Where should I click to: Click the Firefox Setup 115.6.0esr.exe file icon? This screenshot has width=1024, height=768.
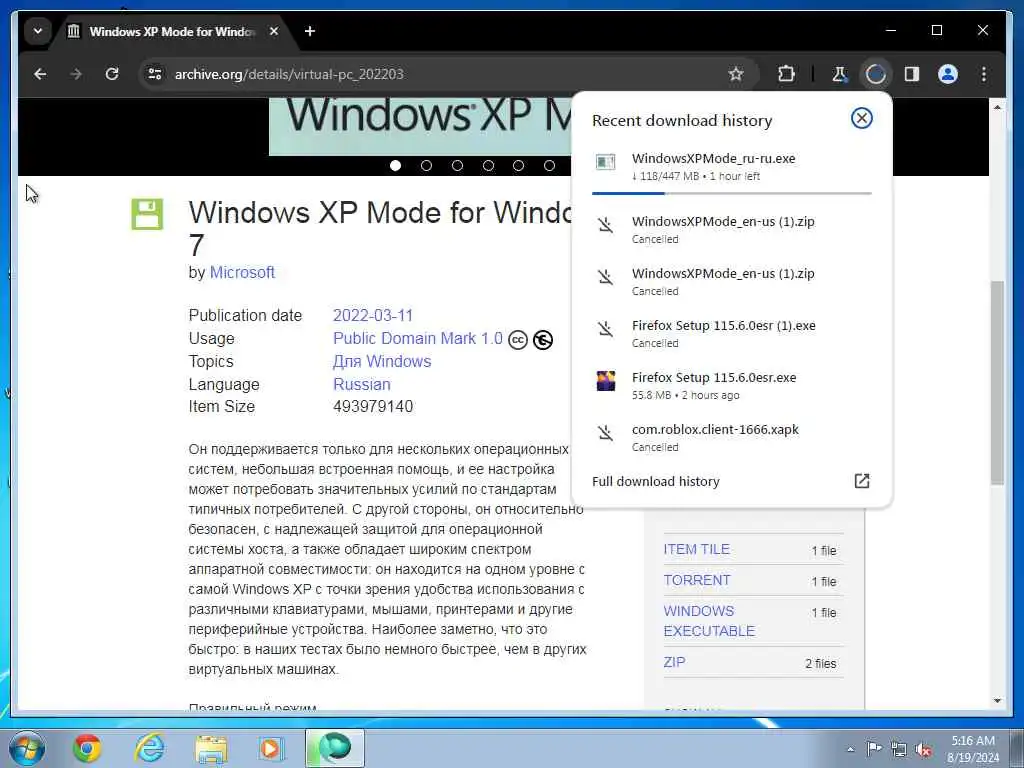[x=605, y=381]
